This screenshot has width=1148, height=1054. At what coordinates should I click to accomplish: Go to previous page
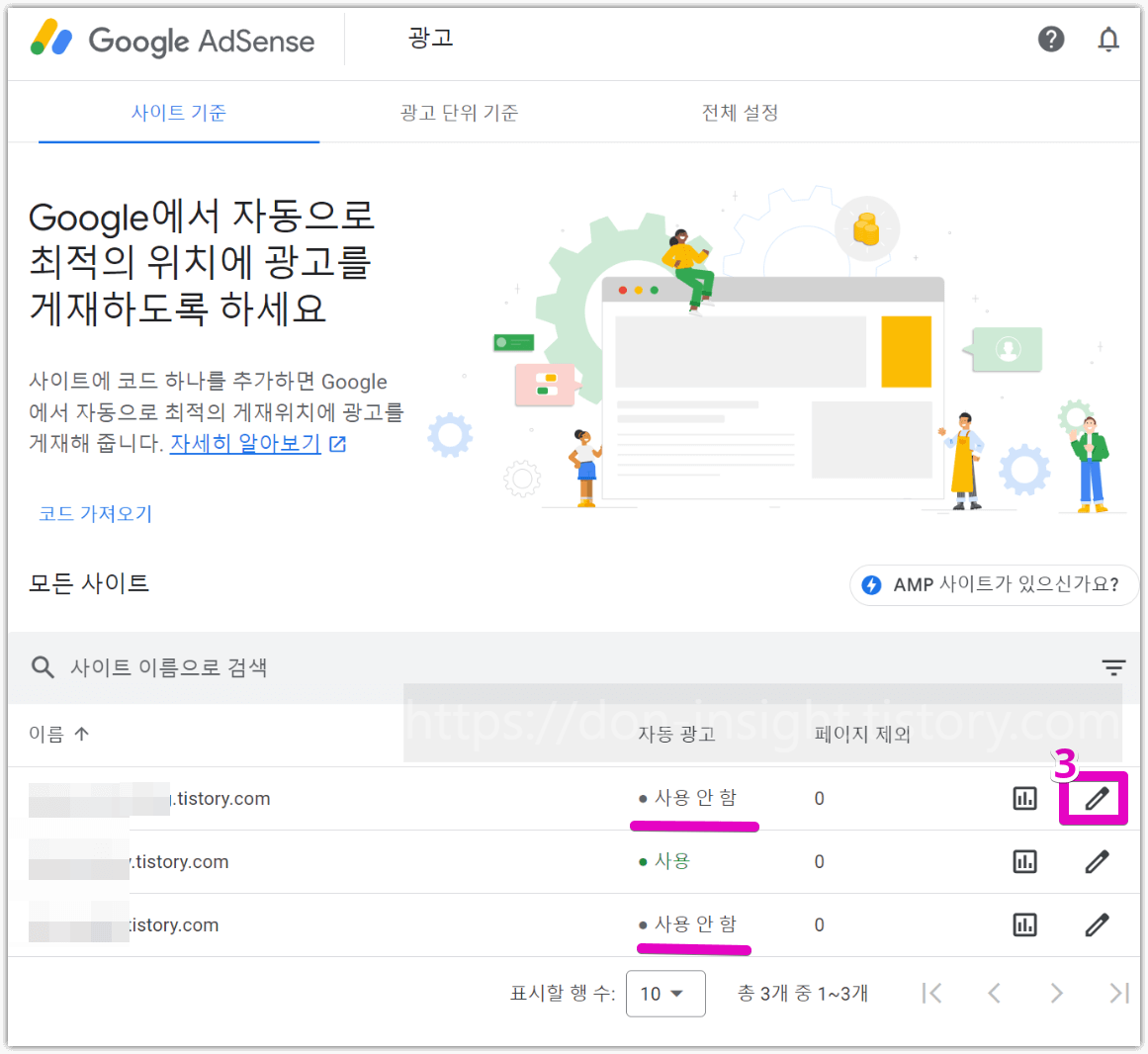(x=994, y=994)
